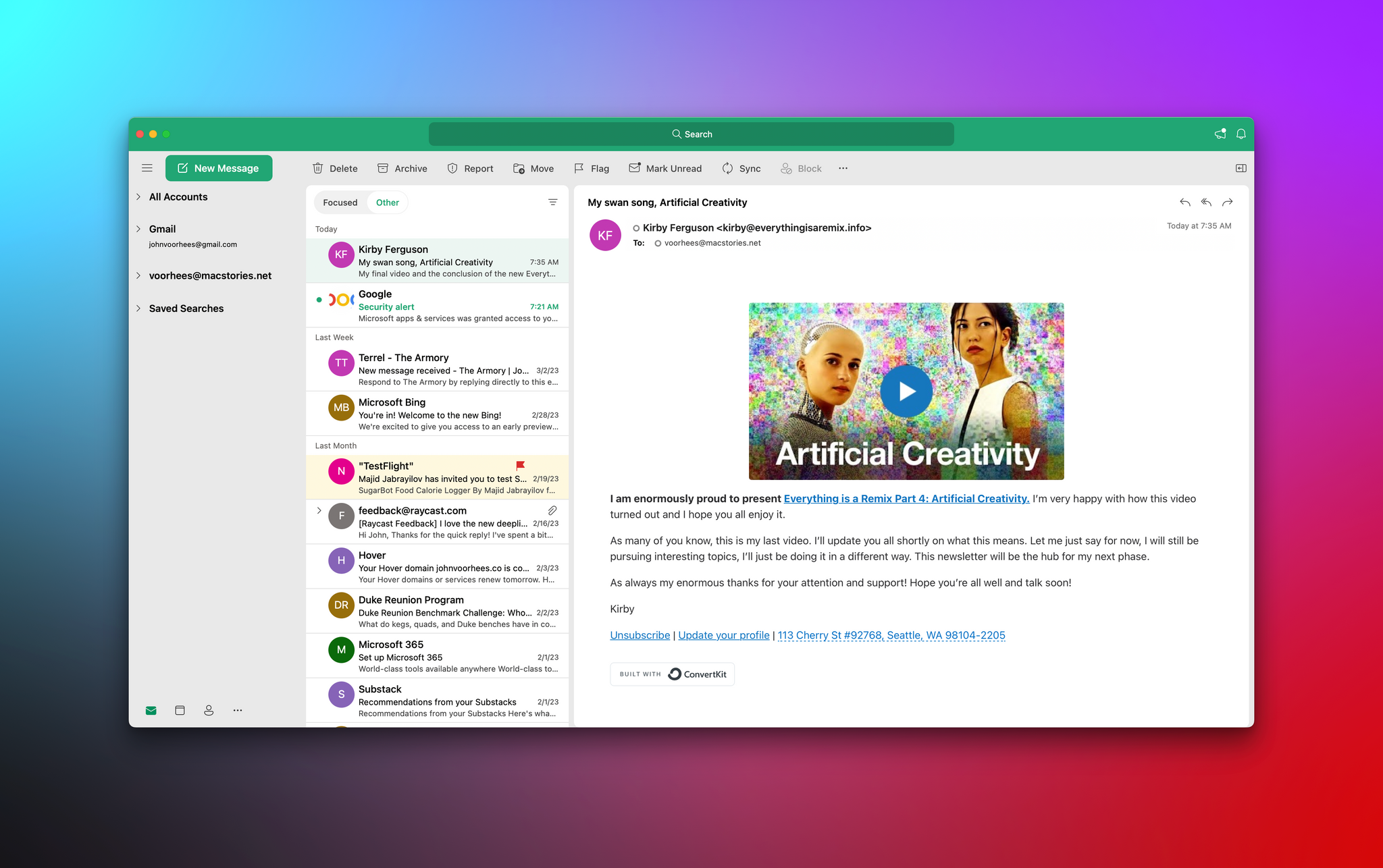
Task: Expand the Saved Searches section
Action: (x=139, y=307)
